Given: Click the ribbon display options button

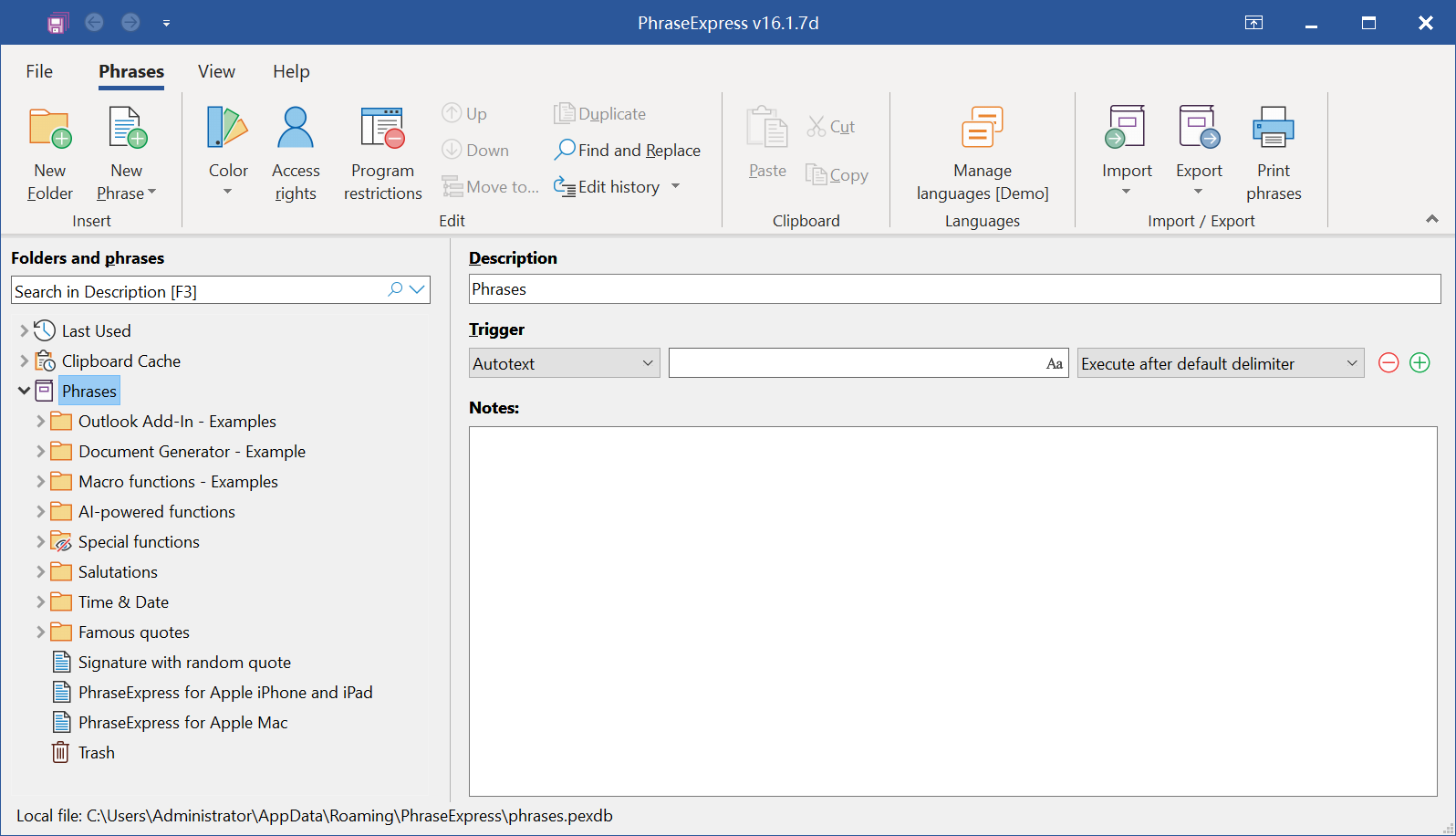Looking at the screenshot, I should pos(1254,23).
